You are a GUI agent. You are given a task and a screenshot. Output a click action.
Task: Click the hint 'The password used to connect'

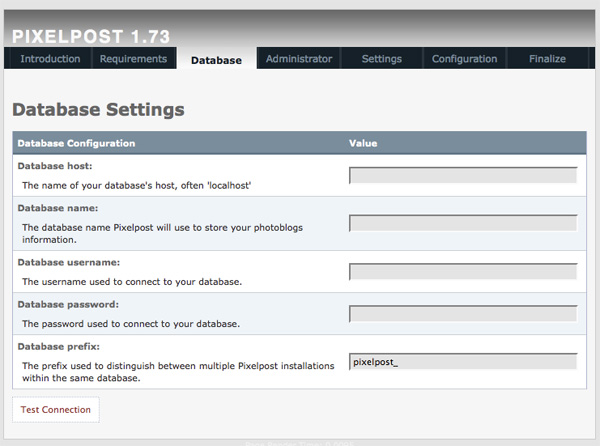(x=131, y=324)
